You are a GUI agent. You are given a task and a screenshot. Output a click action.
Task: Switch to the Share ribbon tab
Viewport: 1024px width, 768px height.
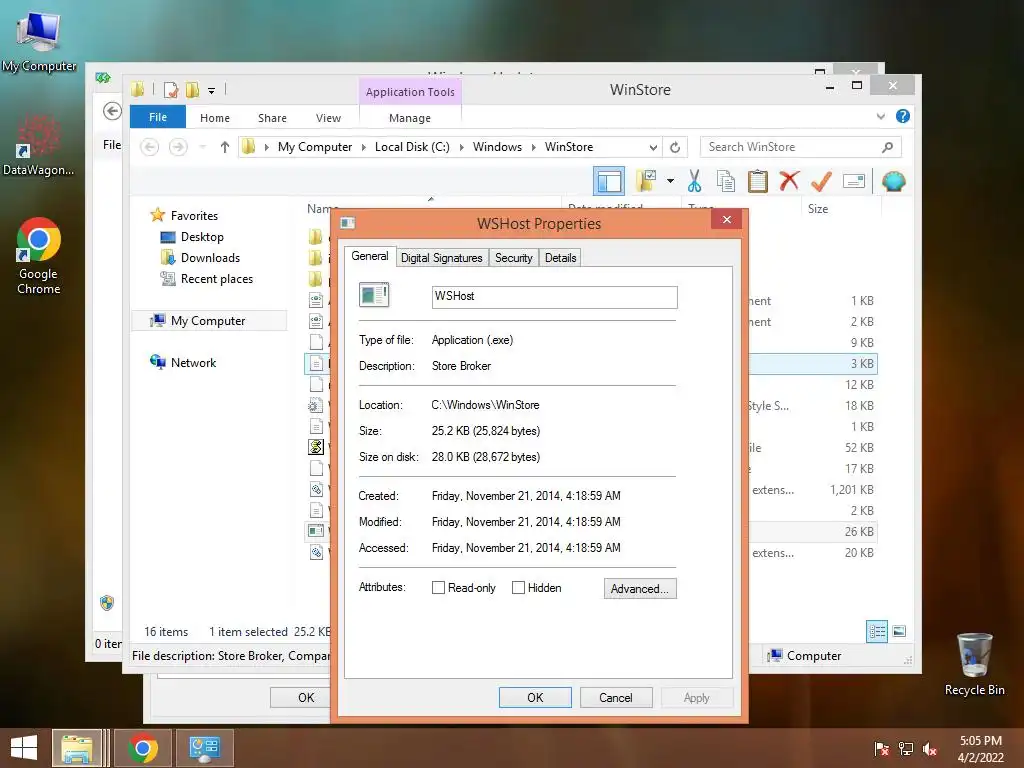[272, 118]
